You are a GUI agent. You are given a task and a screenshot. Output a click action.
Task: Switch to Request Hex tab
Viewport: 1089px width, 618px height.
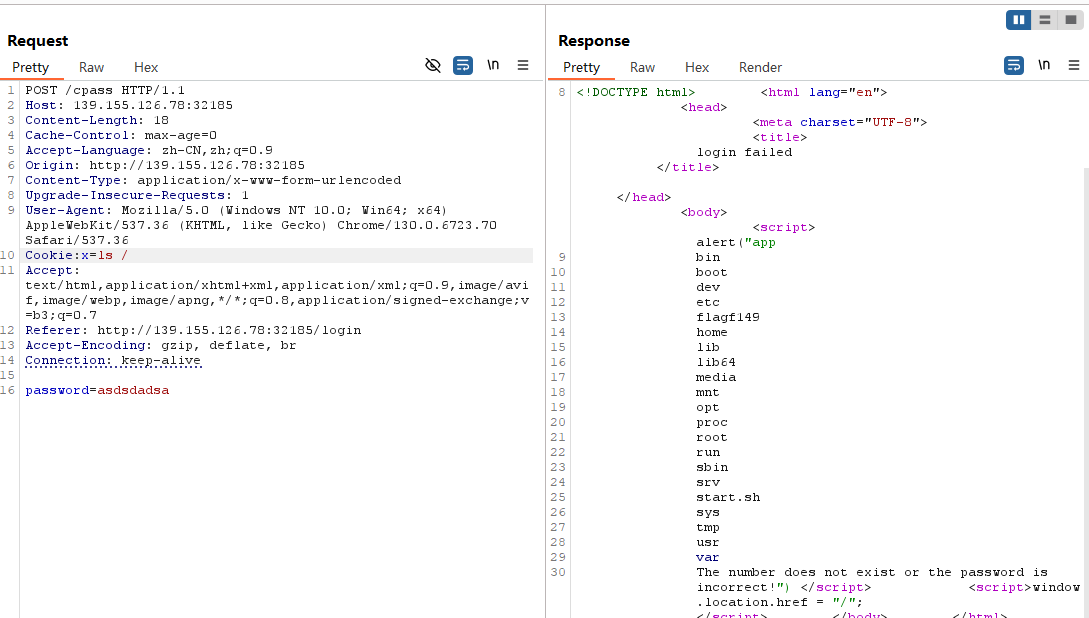click(x=146, y=67)
